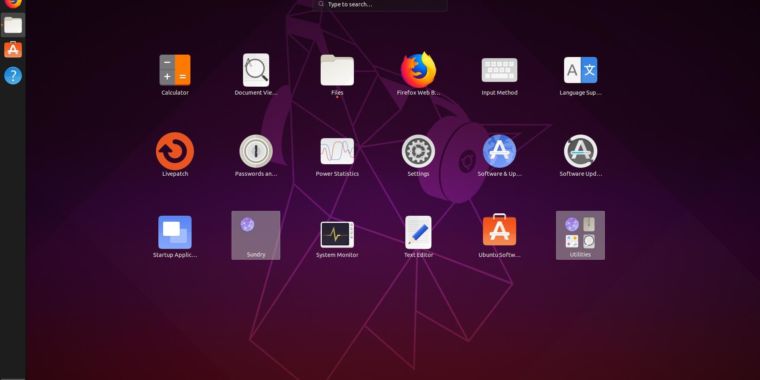
Task: Open System Monitor
Action: 337,235
